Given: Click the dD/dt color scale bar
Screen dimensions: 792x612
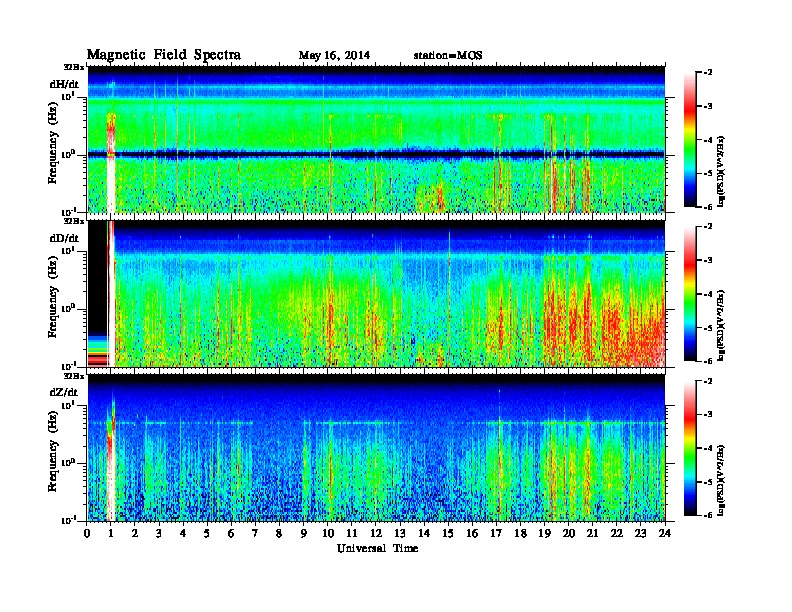Looking at the screenshot, I should point(690,294).
